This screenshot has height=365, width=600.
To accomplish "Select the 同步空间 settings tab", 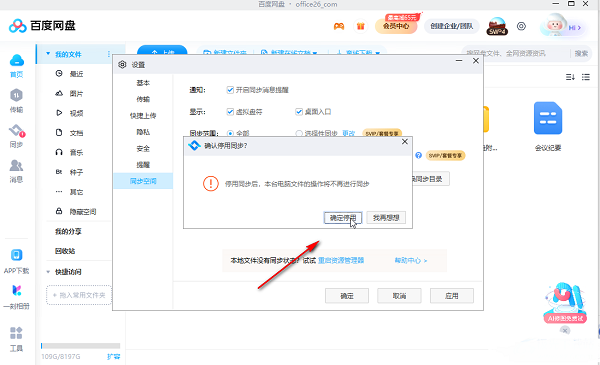I will coord(143,181).
